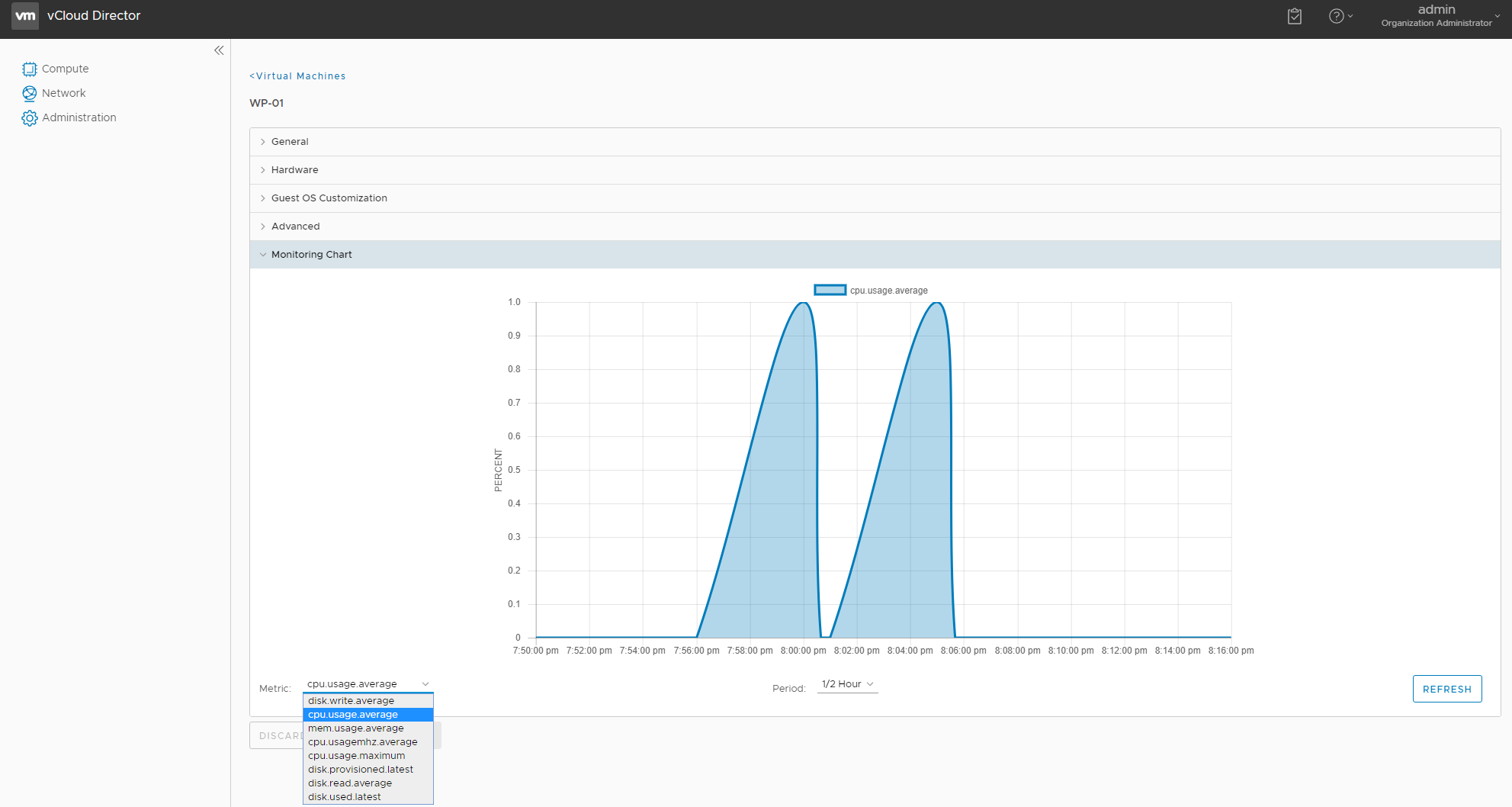This screenshot has height=807, width=1512.
Task: Select disk.read.average metric
Action: (x=368, y=783)
